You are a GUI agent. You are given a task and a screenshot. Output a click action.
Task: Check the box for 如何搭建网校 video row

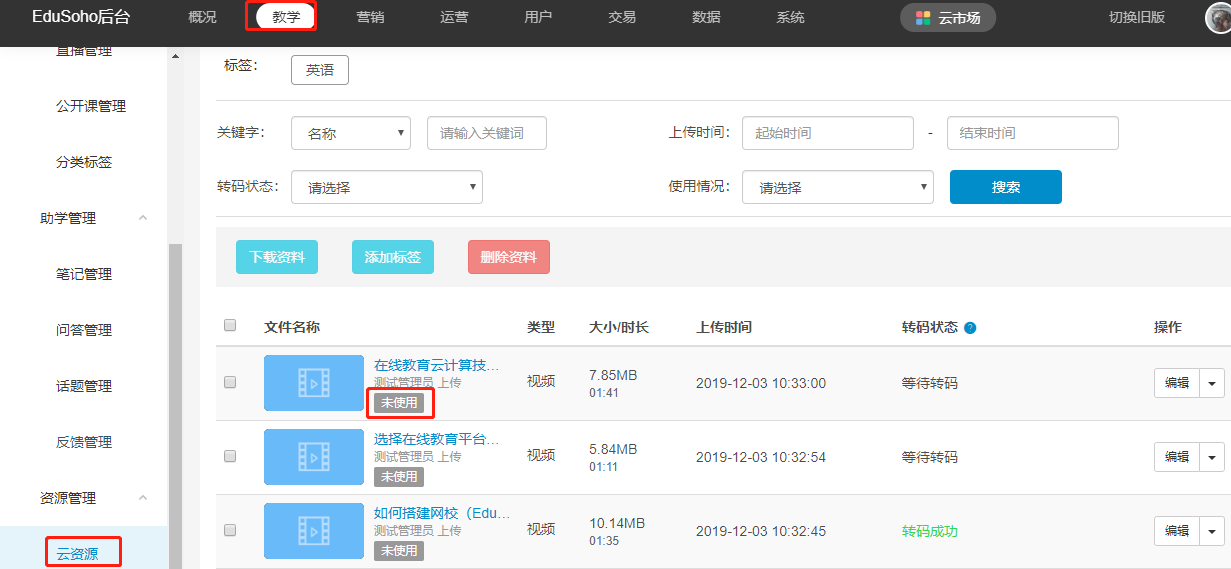(x=230, y=530)
